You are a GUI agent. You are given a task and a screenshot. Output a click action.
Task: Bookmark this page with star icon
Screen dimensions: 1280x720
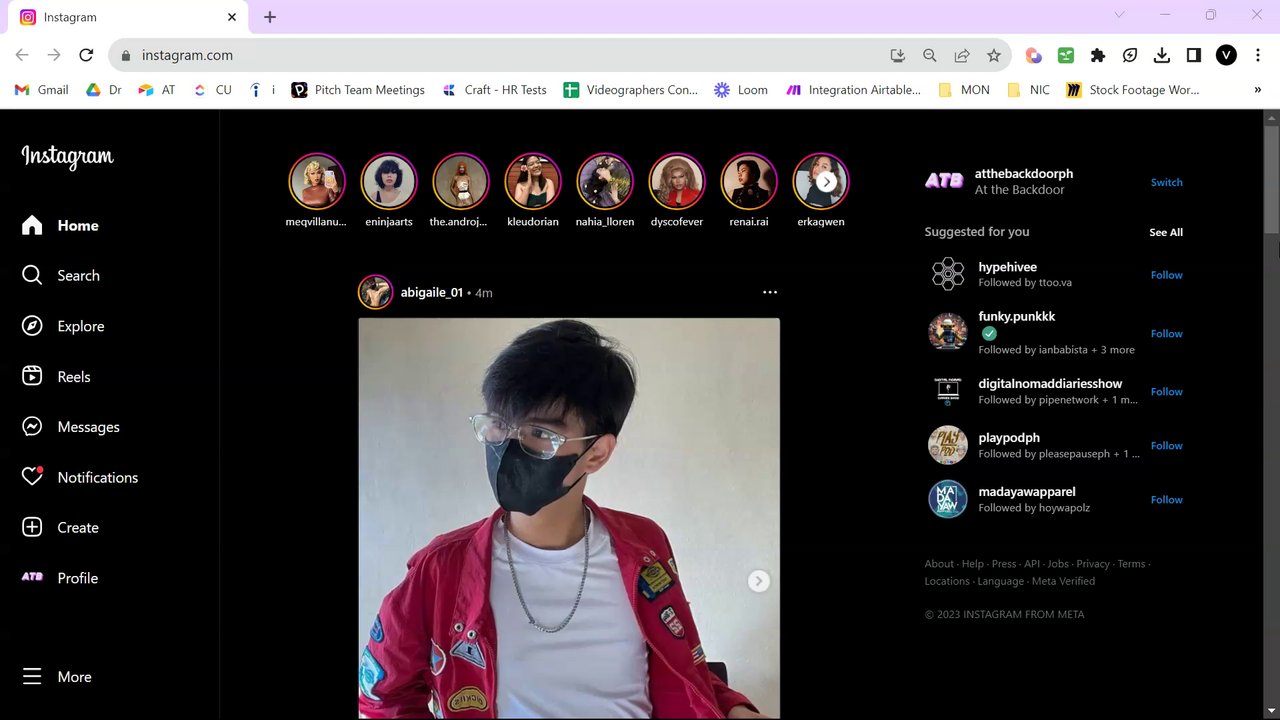click(993, 56)
